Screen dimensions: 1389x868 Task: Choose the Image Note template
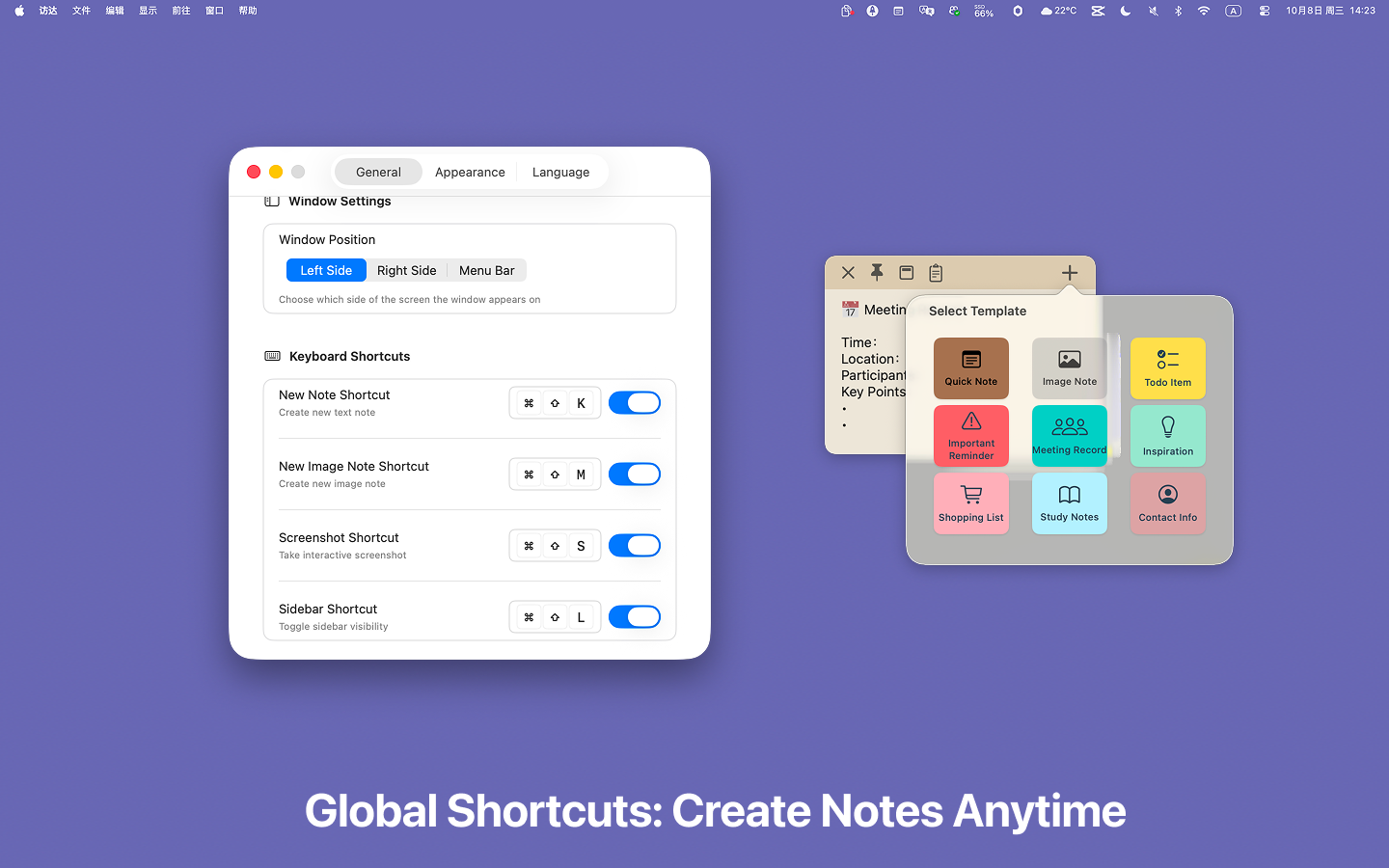1069,367
